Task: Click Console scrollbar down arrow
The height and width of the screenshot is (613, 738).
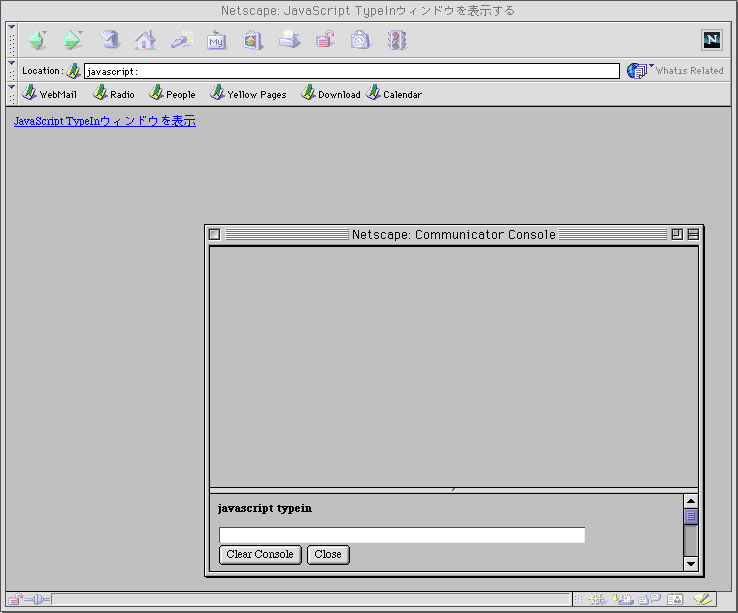Action: (x=690, y=564)
